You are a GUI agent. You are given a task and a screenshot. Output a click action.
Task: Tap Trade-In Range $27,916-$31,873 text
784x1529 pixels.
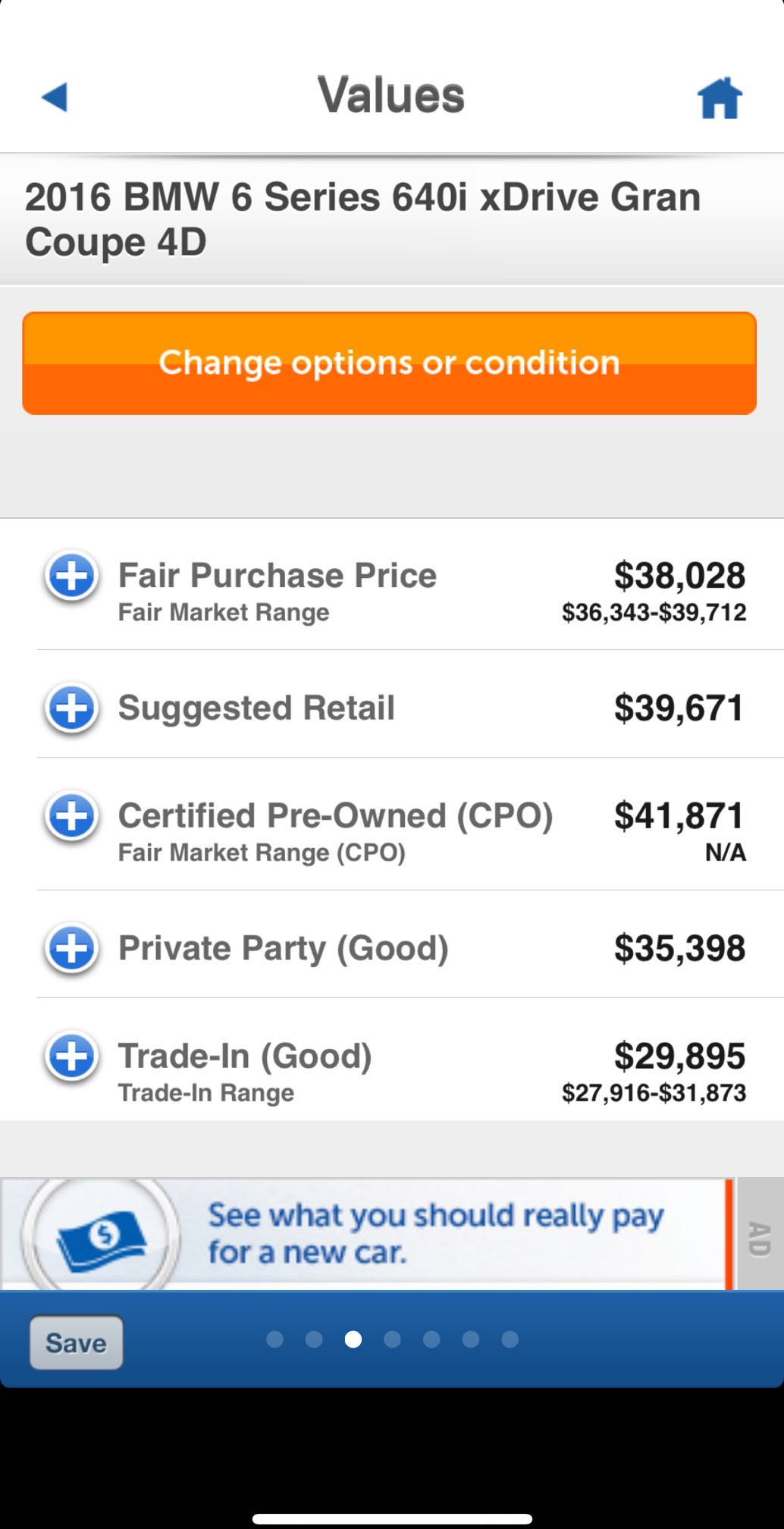point(654,1093)
